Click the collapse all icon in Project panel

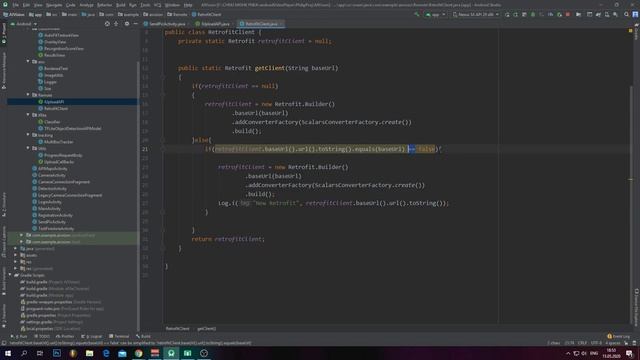[x=116, y=24]
